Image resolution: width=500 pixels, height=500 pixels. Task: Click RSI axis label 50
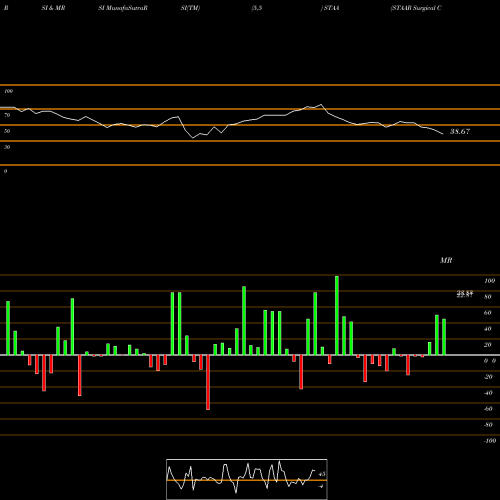(7, 131)
